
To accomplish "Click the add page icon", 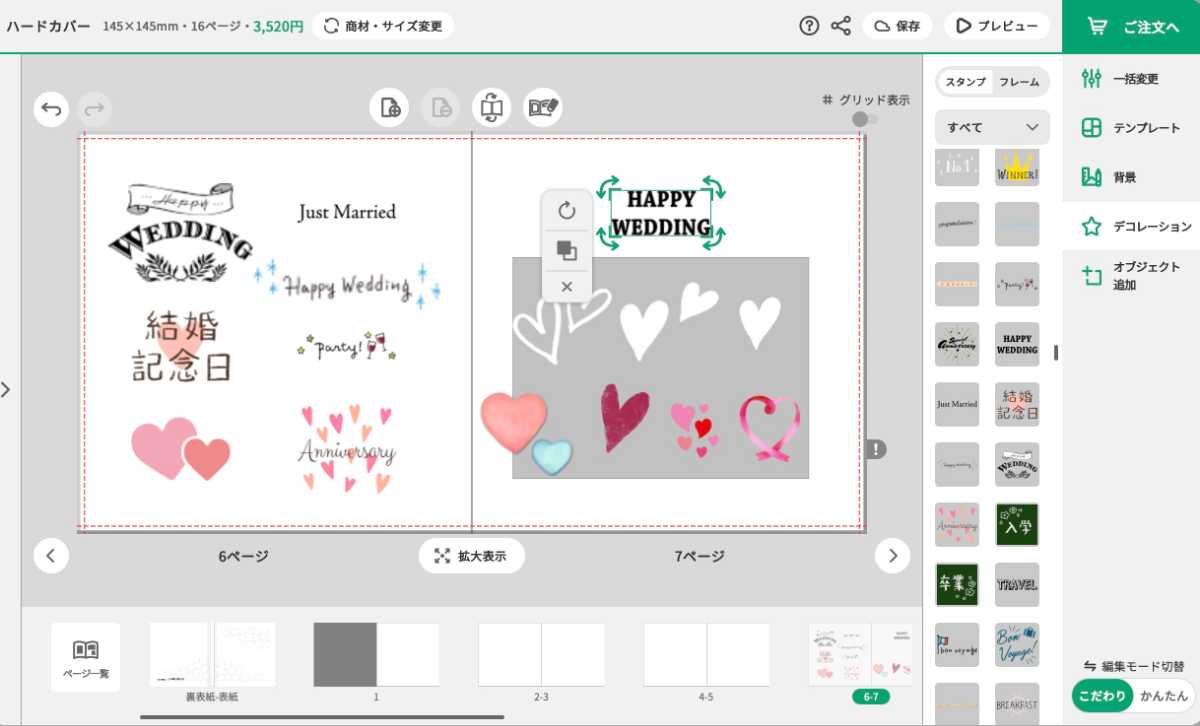I will tap(390, 108).
